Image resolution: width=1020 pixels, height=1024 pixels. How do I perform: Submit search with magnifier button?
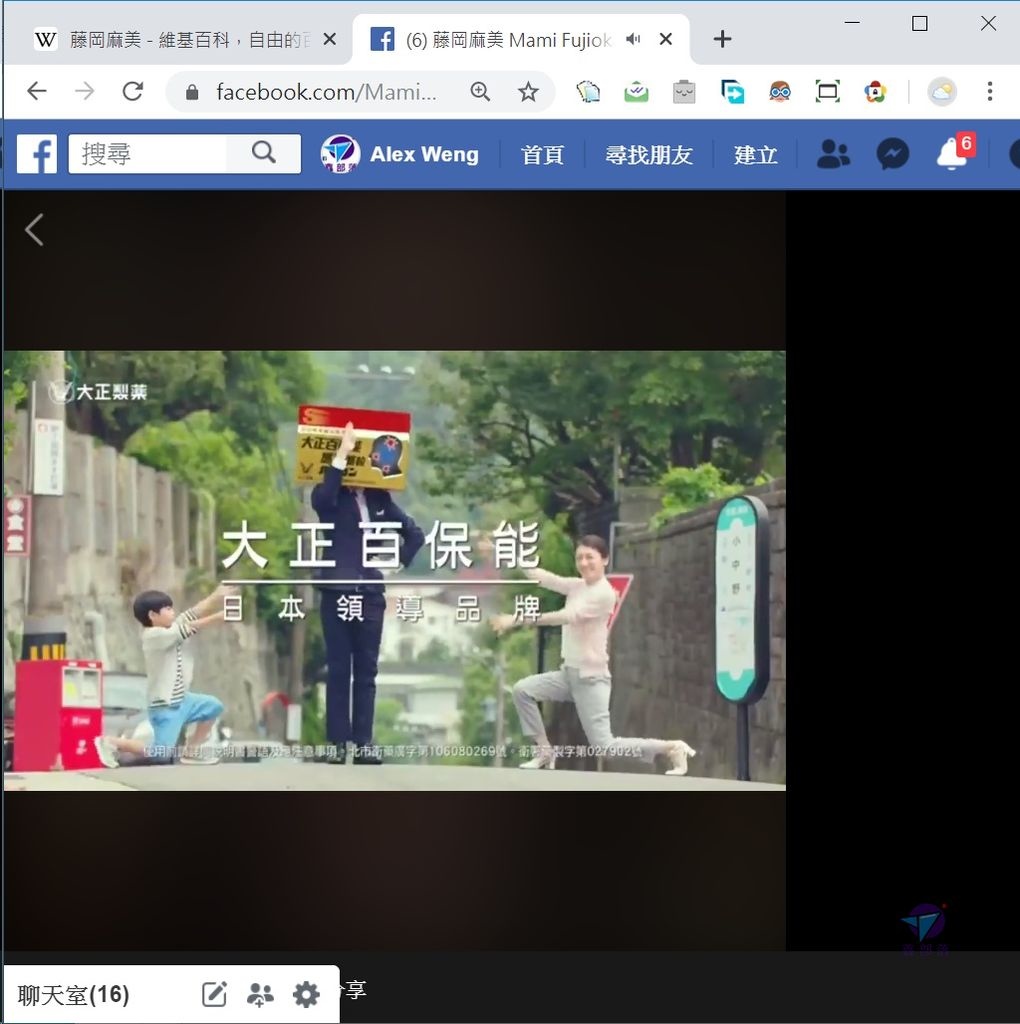pos(263,154)
